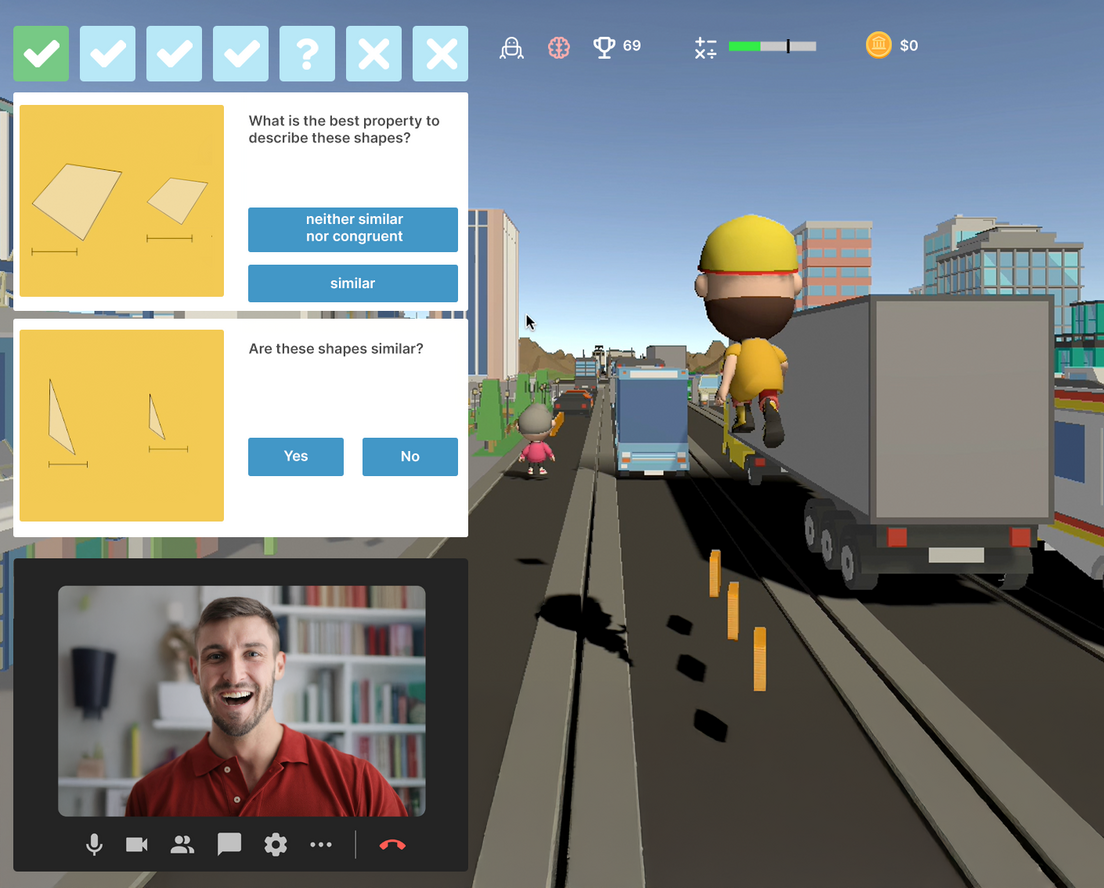Open the call chat panel

point(229,845)
